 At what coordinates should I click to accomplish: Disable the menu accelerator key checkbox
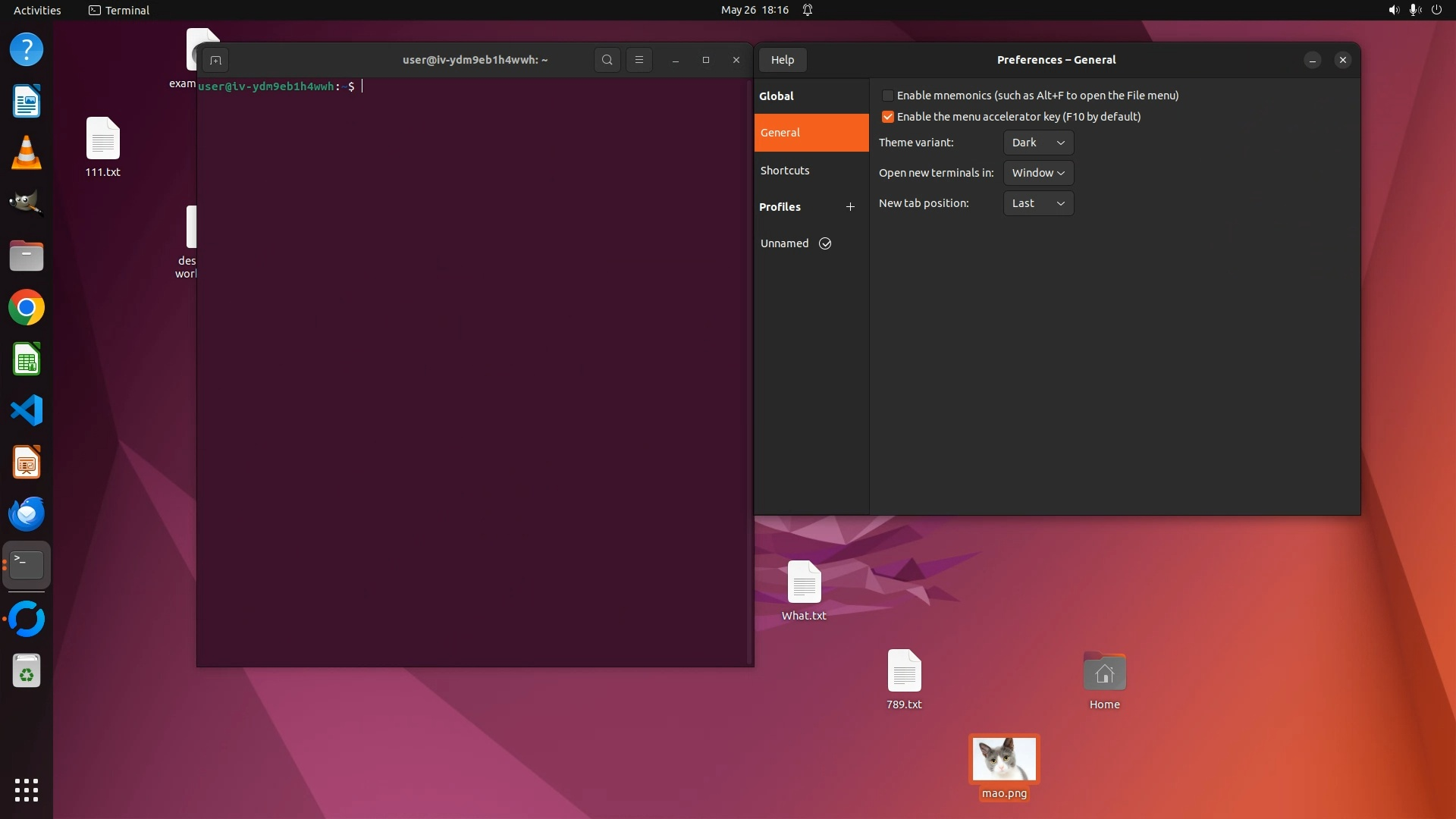tap(887, 117)
